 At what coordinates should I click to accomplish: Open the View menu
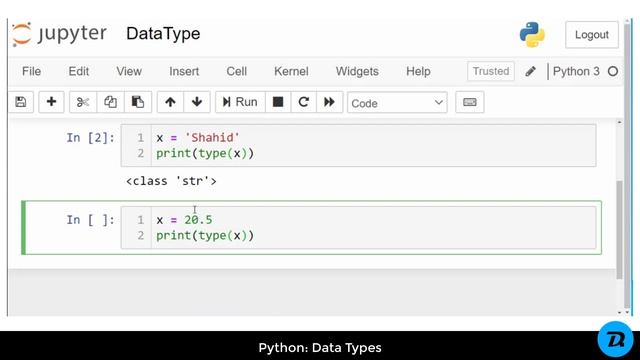129,71
